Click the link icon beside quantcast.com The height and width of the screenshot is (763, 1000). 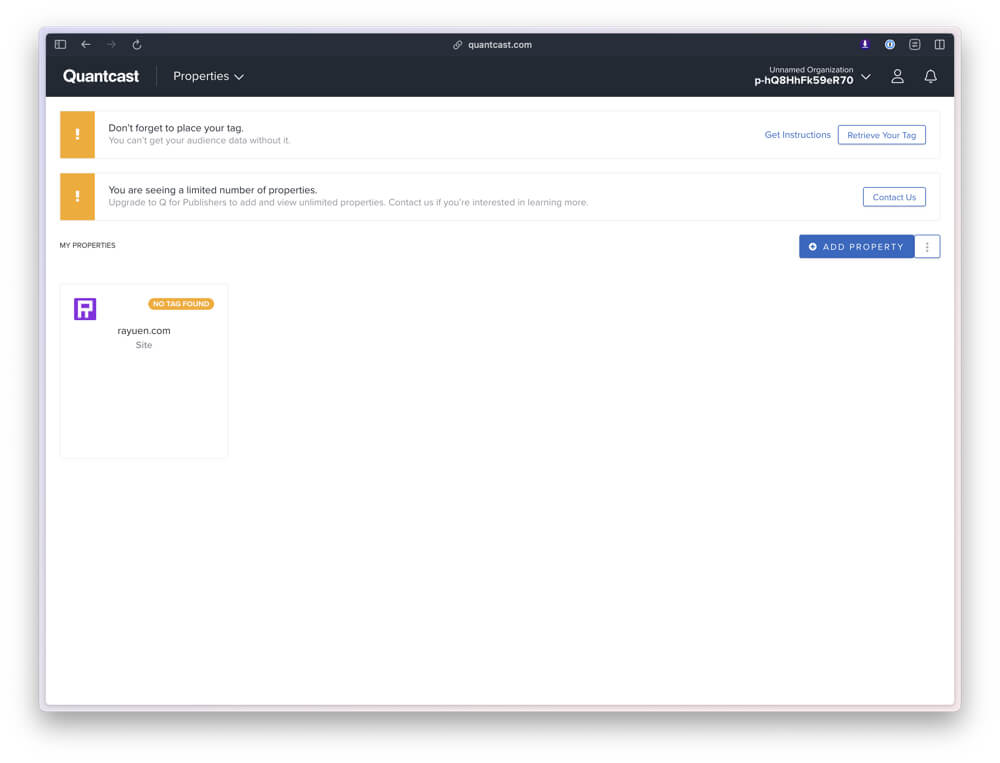click(x=457, y=45)
